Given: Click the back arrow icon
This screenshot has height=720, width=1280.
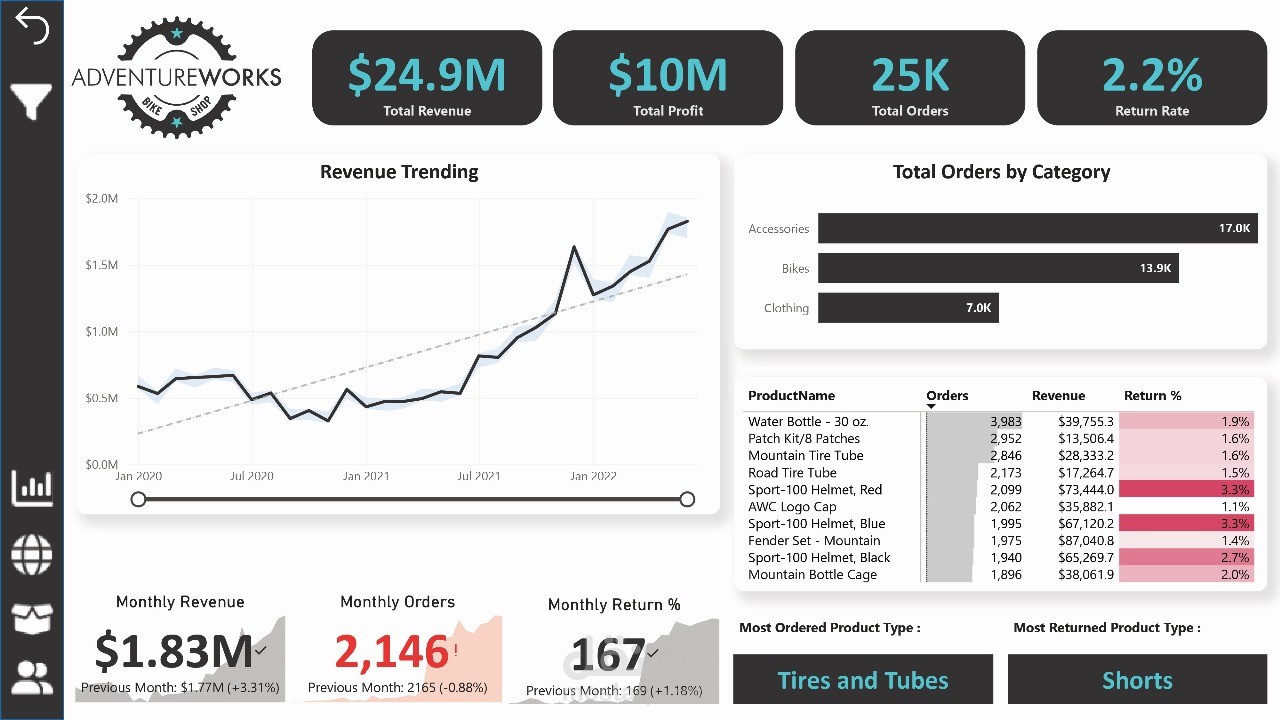Looking at the screenshot, I should coord(32,28).
